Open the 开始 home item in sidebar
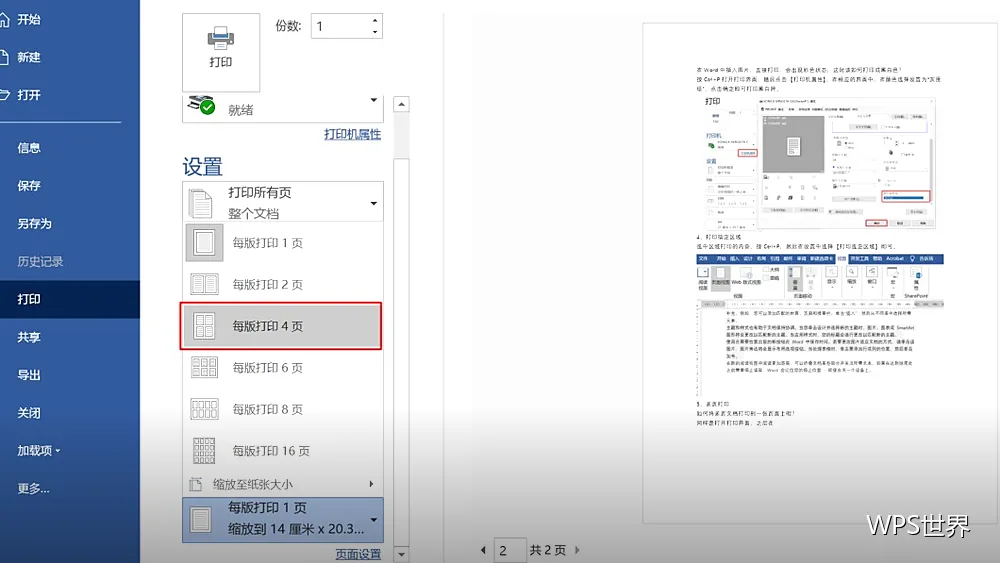The image size is (1000, 563). [70, 20]
